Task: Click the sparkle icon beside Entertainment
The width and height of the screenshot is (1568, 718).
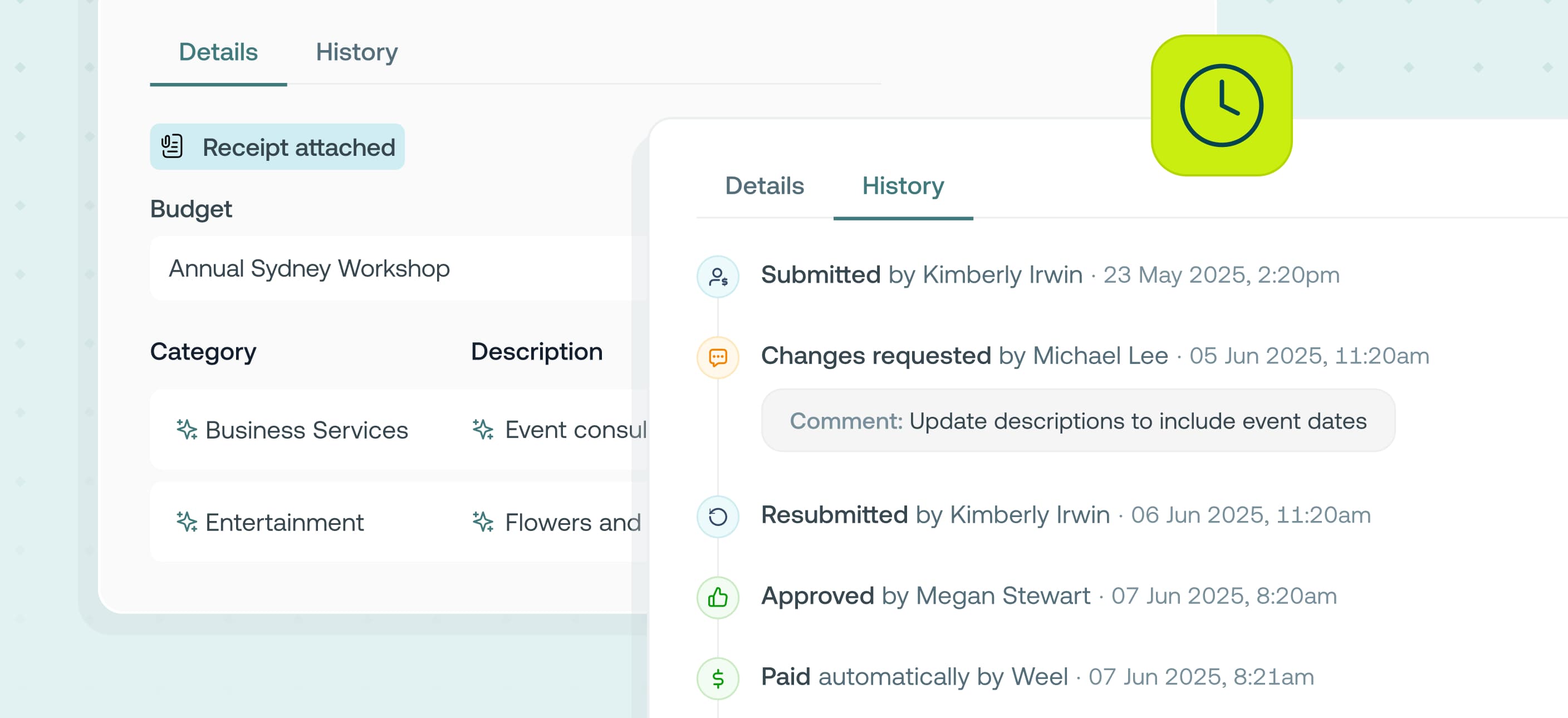Action: [x=187, y=522]
